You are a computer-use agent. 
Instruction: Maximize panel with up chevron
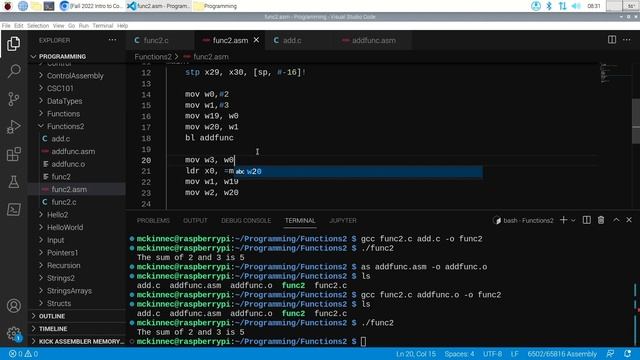pos(616,220)
